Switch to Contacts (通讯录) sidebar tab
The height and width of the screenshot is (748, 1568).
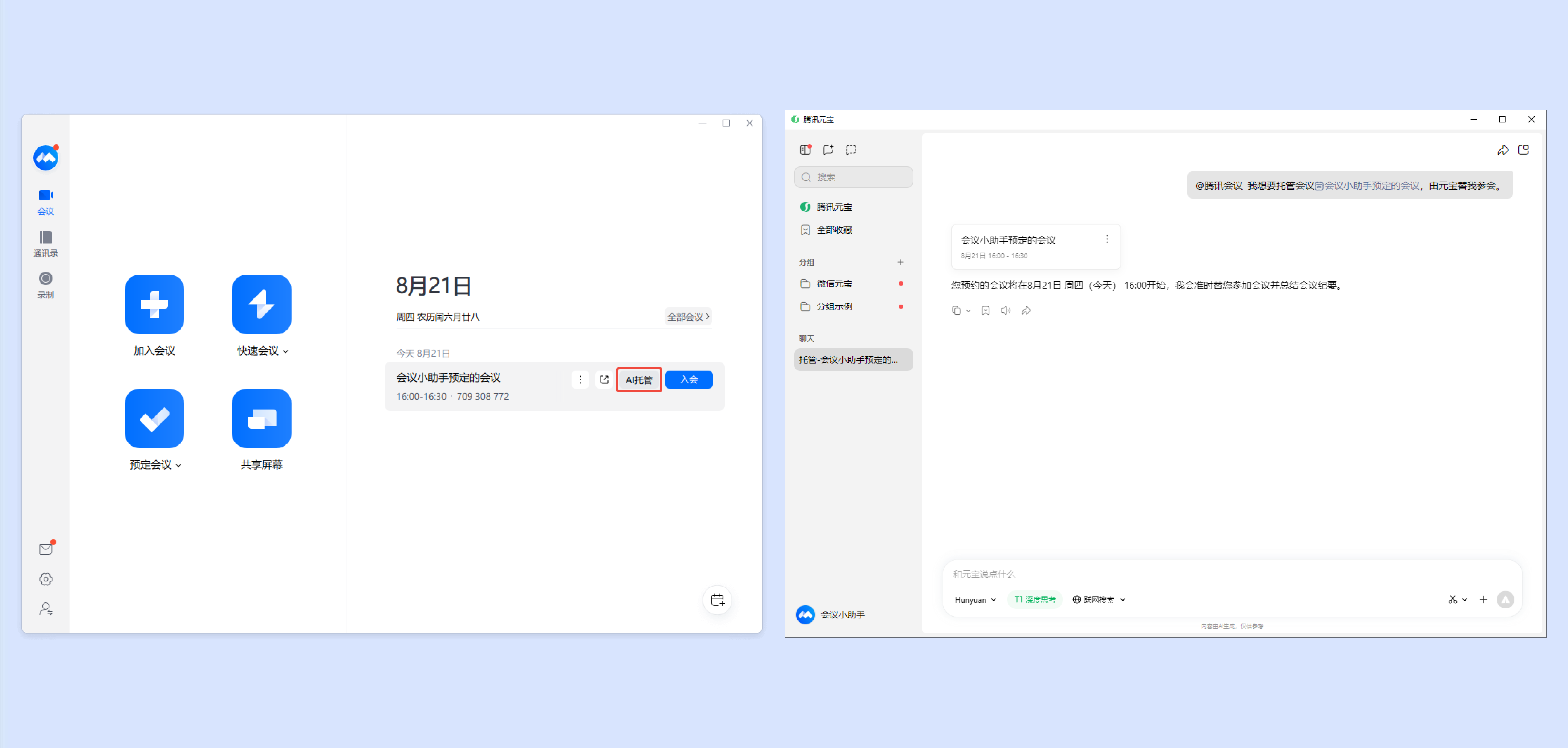46,243
